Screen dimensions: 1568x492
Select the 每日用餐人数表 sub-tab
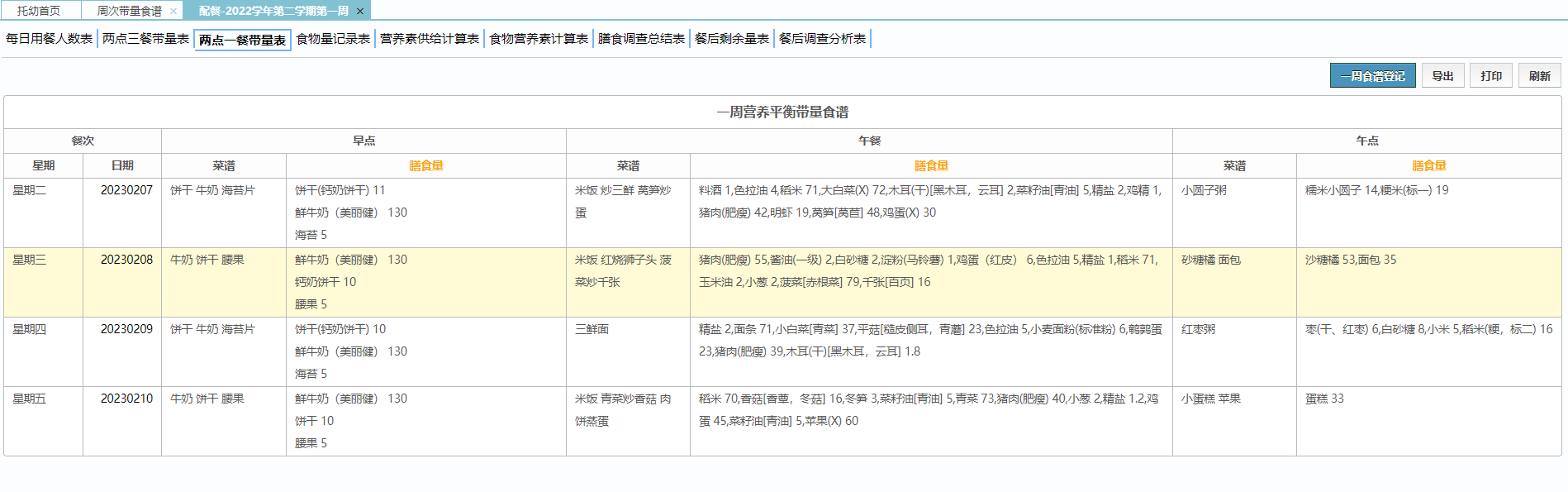(x=49, y=39)
